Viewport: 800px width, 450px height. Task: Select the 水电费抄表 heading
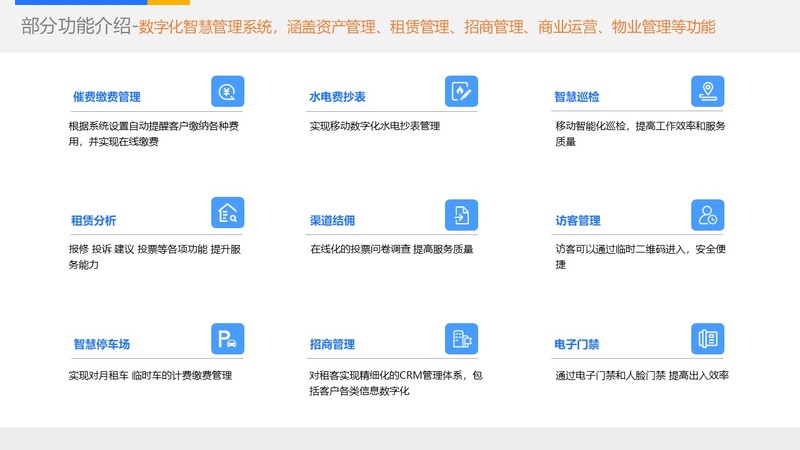[337, 97]
